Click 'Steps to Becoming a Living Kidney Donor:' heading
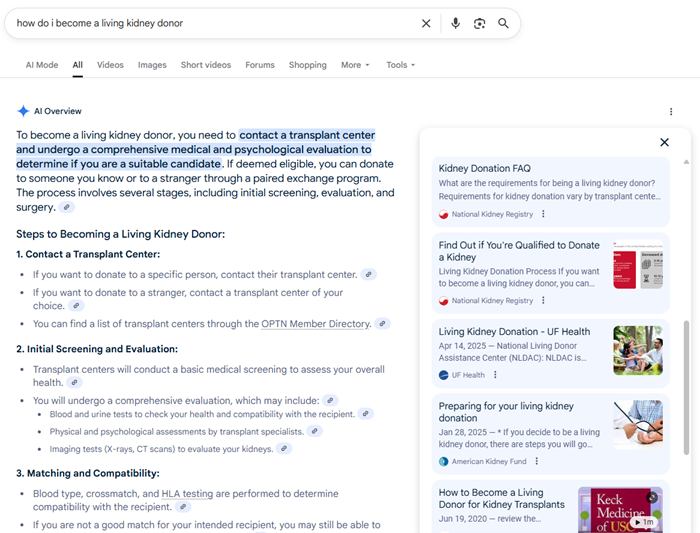The height and width of the screenshot is (533, 700). point(121,234)
